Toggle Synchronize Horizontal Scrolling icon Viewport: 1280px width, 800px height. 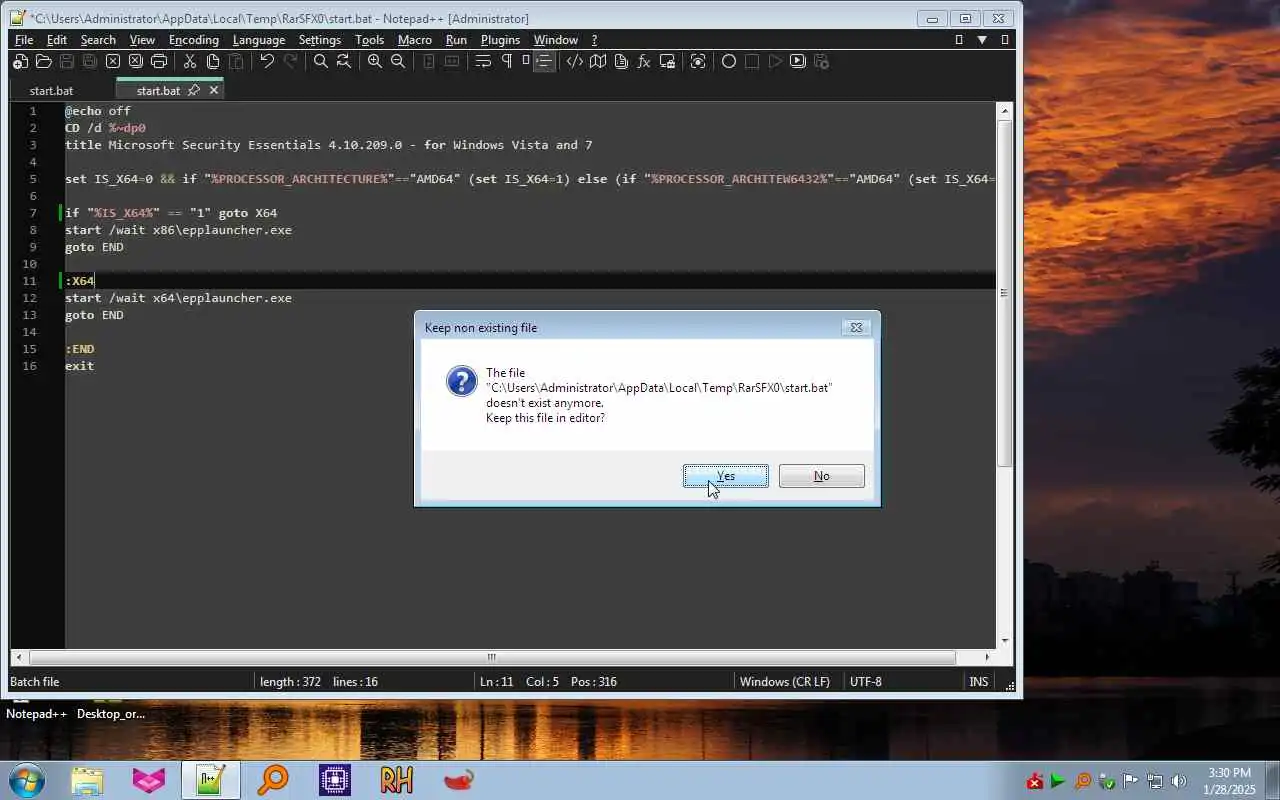452,61
